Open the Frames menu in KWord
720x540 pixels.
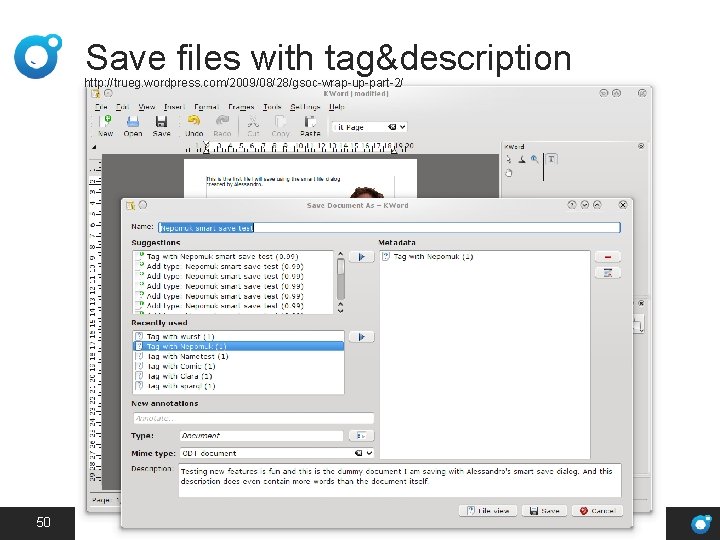[x=241, y=107]
